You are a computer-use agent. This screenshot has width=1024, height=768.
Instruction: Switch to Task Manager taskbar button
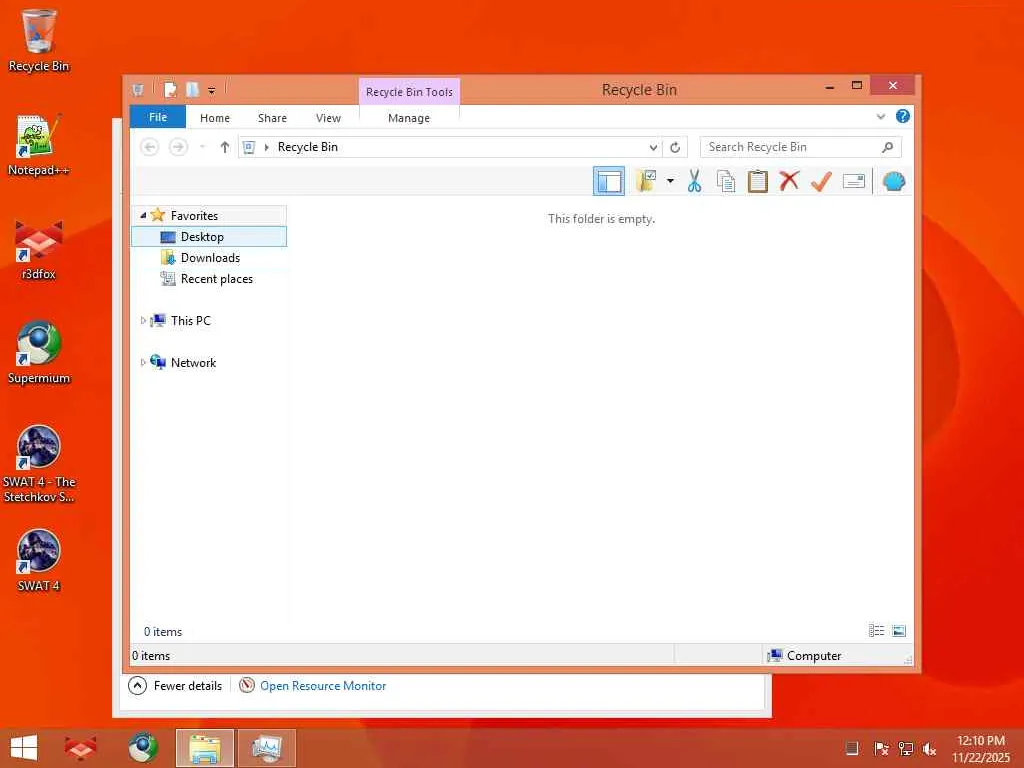(x=266, y=748)
